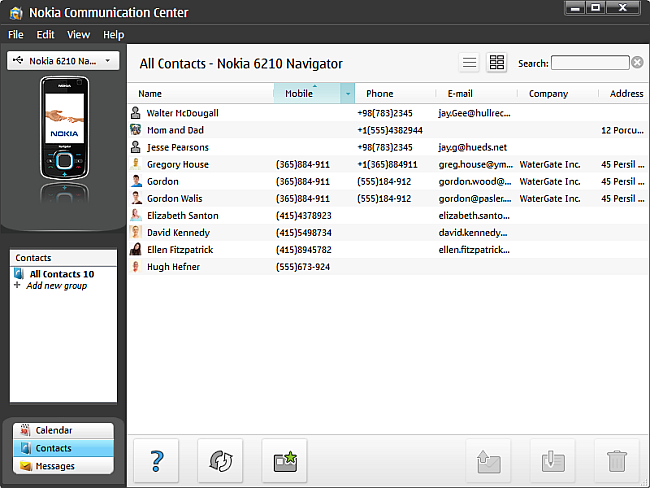Click the avatar beside Gordon
650x488 pixels.
(136, 181)
